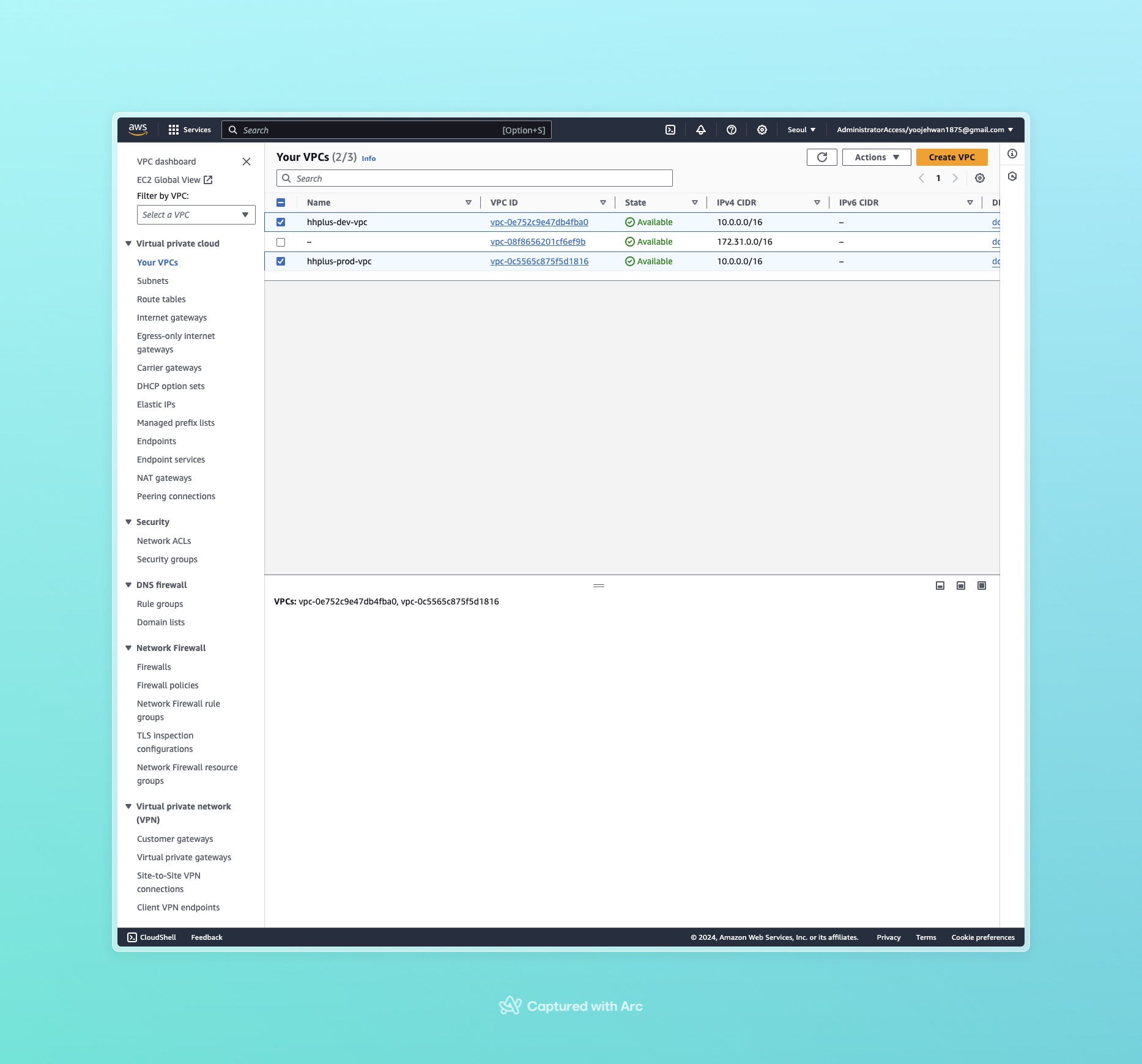Open the hexagon tutorials icon on right edge

click(x=1012, y=176)
